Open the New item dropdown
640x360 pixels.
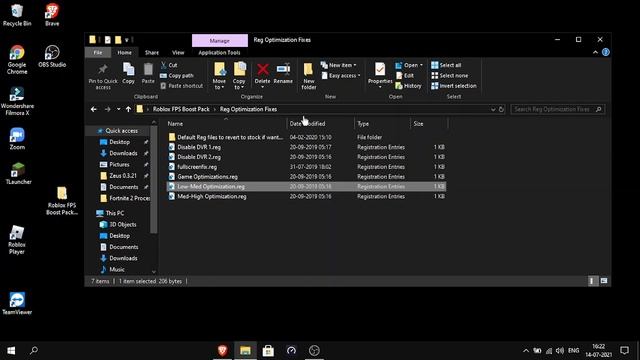(338, 65)
